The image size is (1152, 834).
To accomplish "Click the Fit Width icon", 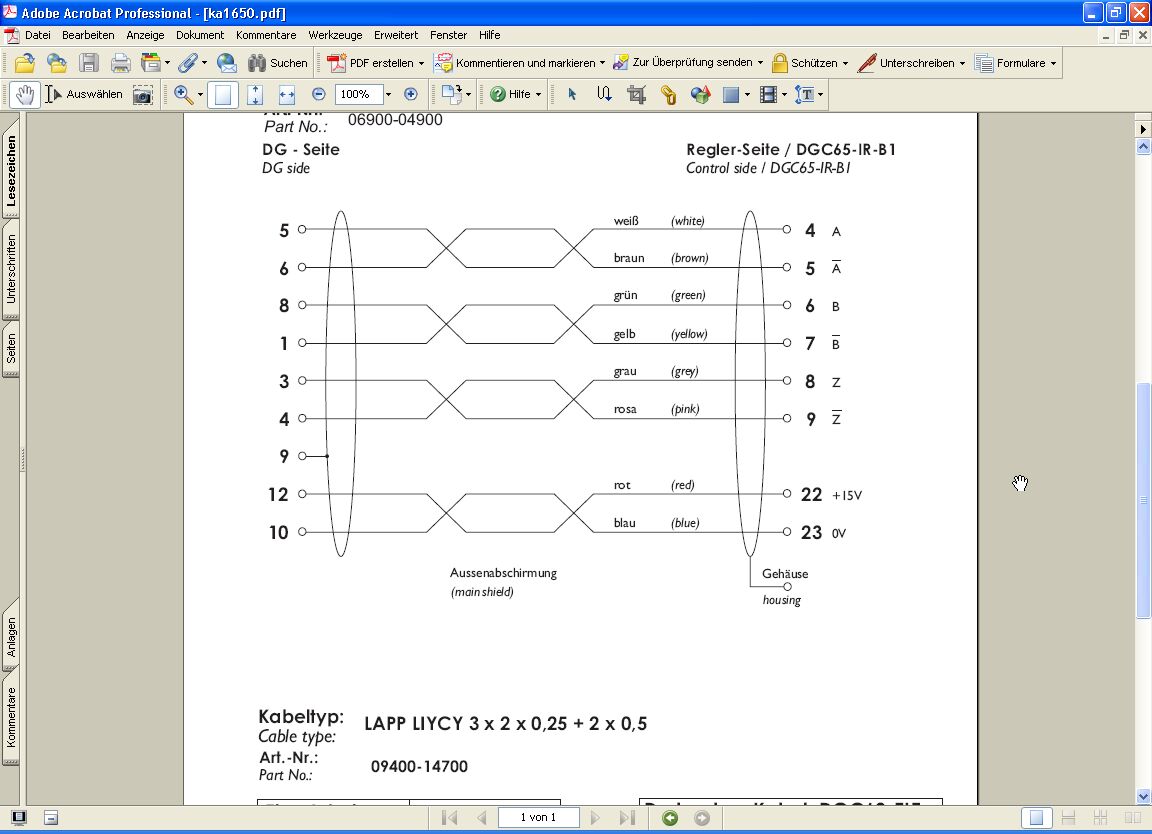I will click(287, 95).
